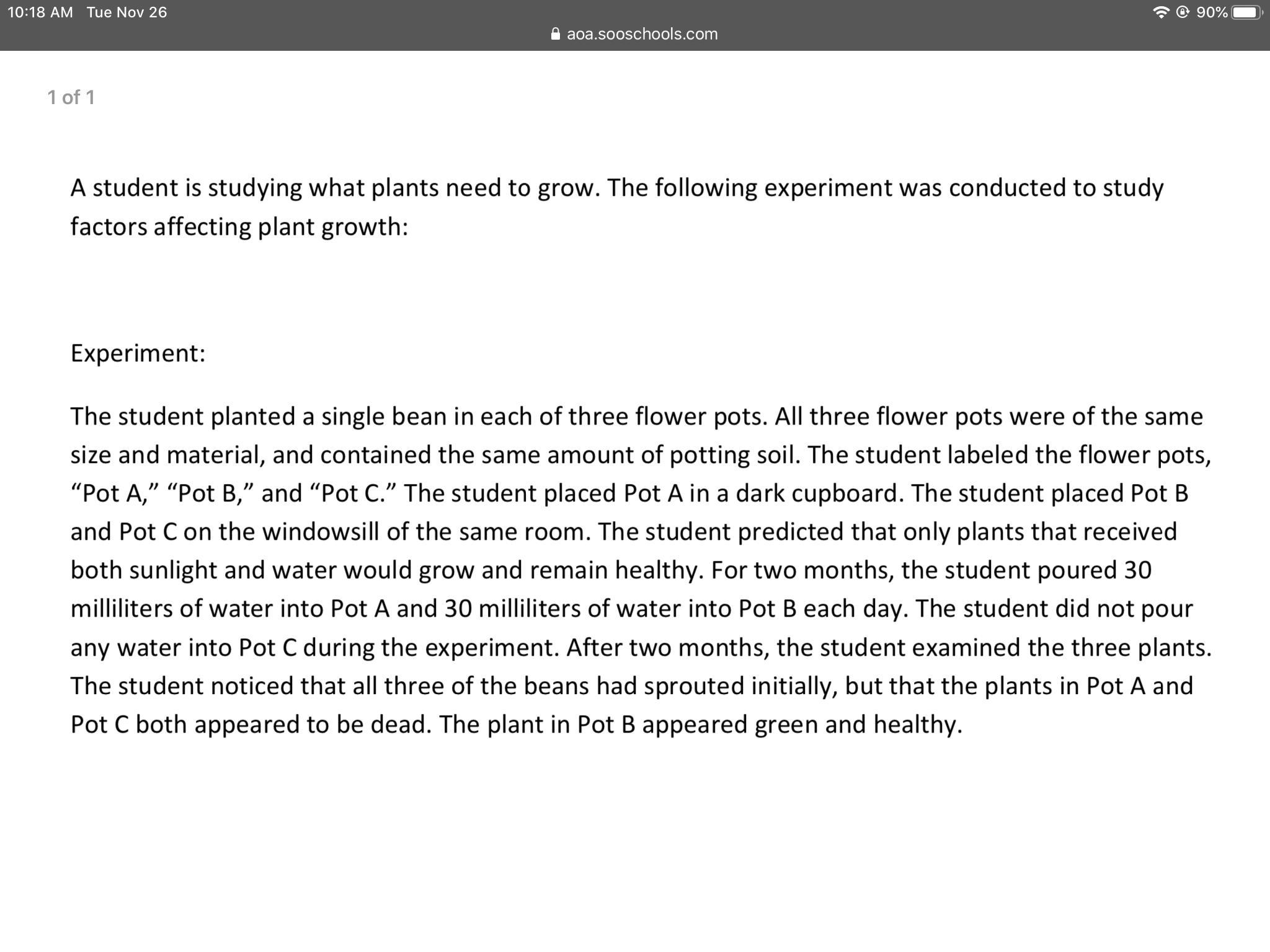Tap the aoa.sooschools.com address field
This screenshot has height=952, width=1270.
(642, 34)
